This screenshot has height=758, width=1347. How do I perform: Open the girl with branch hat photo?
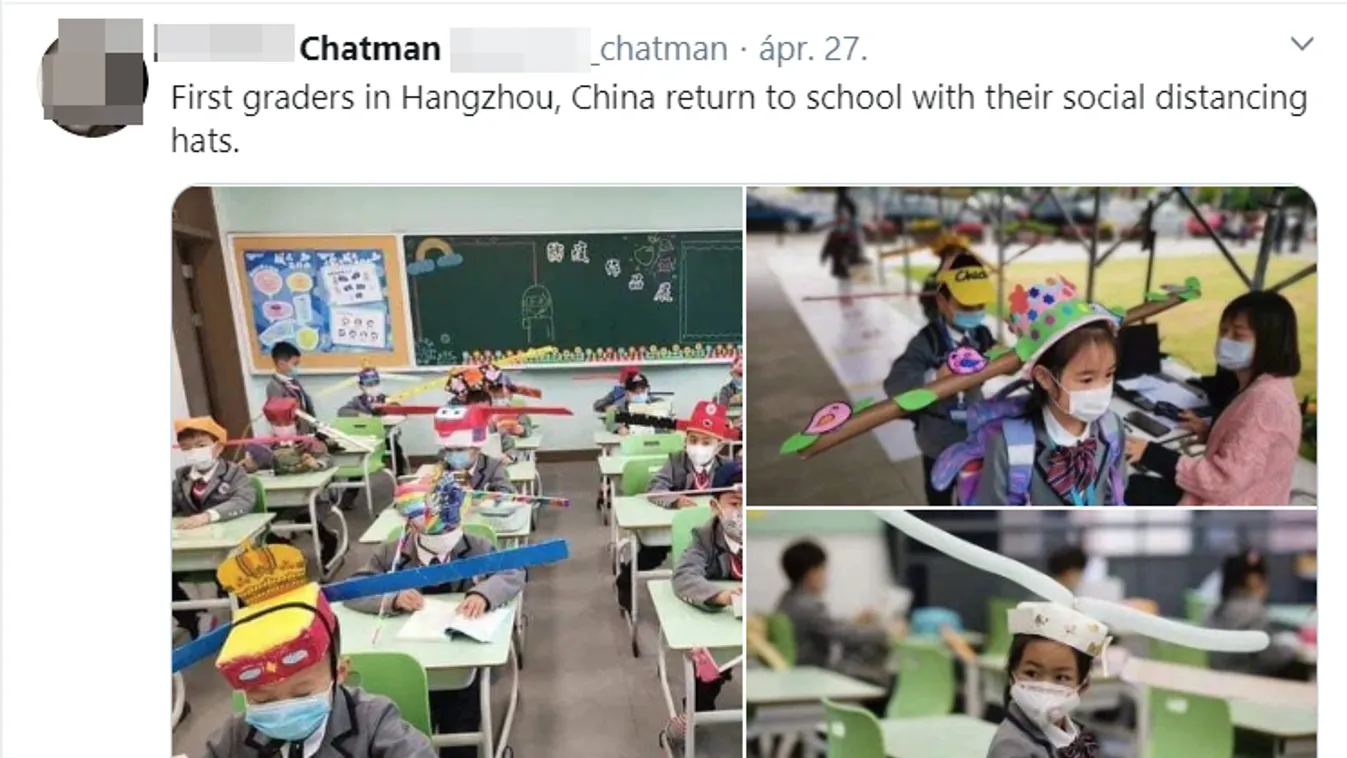tap(1031, 346)
